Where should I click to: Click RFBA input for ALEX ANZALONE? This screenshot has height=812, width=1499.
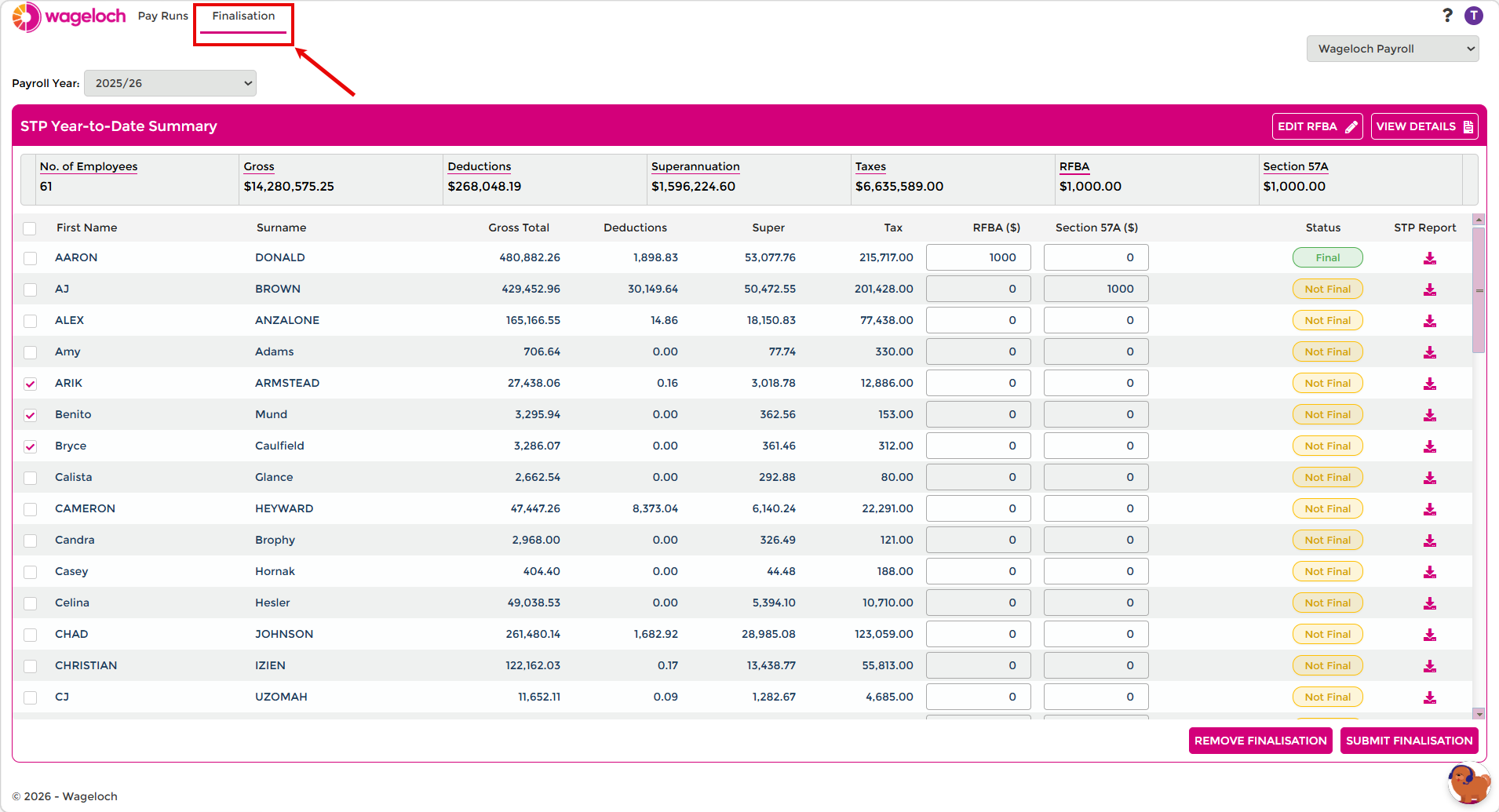point(978,320)
